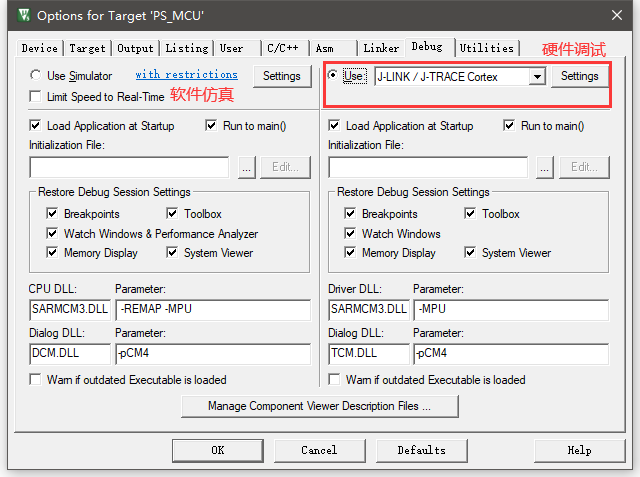Screen dimensions: 640x477
Task: Toggle hardware Run to main() checkbox
Action: 509,125
